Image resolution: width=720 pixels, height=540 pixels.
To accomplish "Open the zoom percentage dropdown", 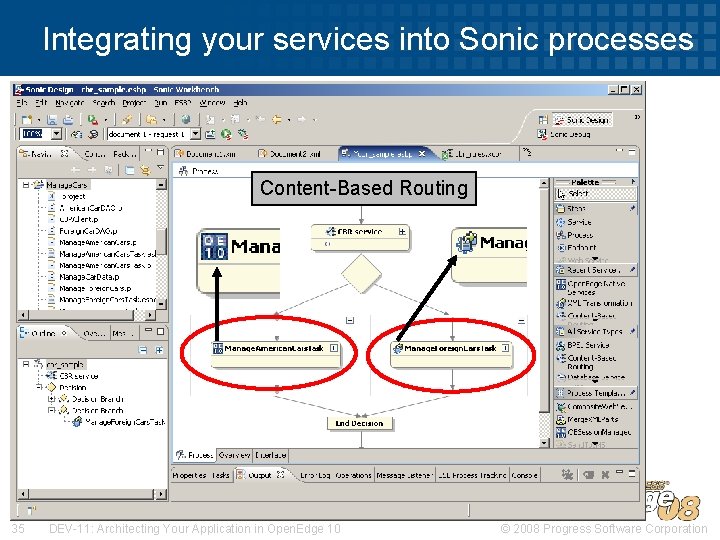I will [56, 134].
